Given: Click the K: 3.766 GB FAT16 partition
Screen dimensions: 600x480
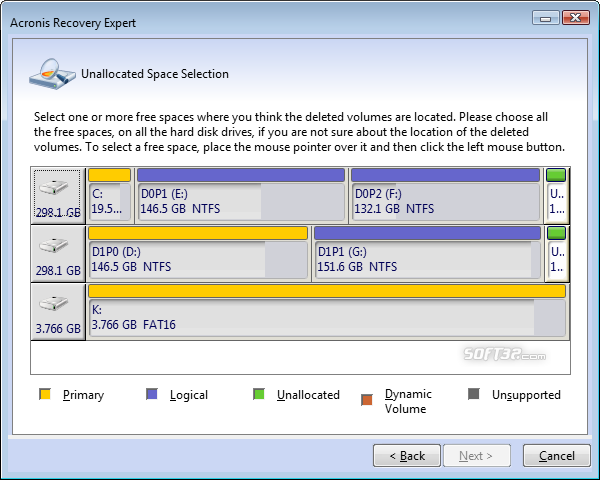Looking at the screenshot, I should click(327, 312).
